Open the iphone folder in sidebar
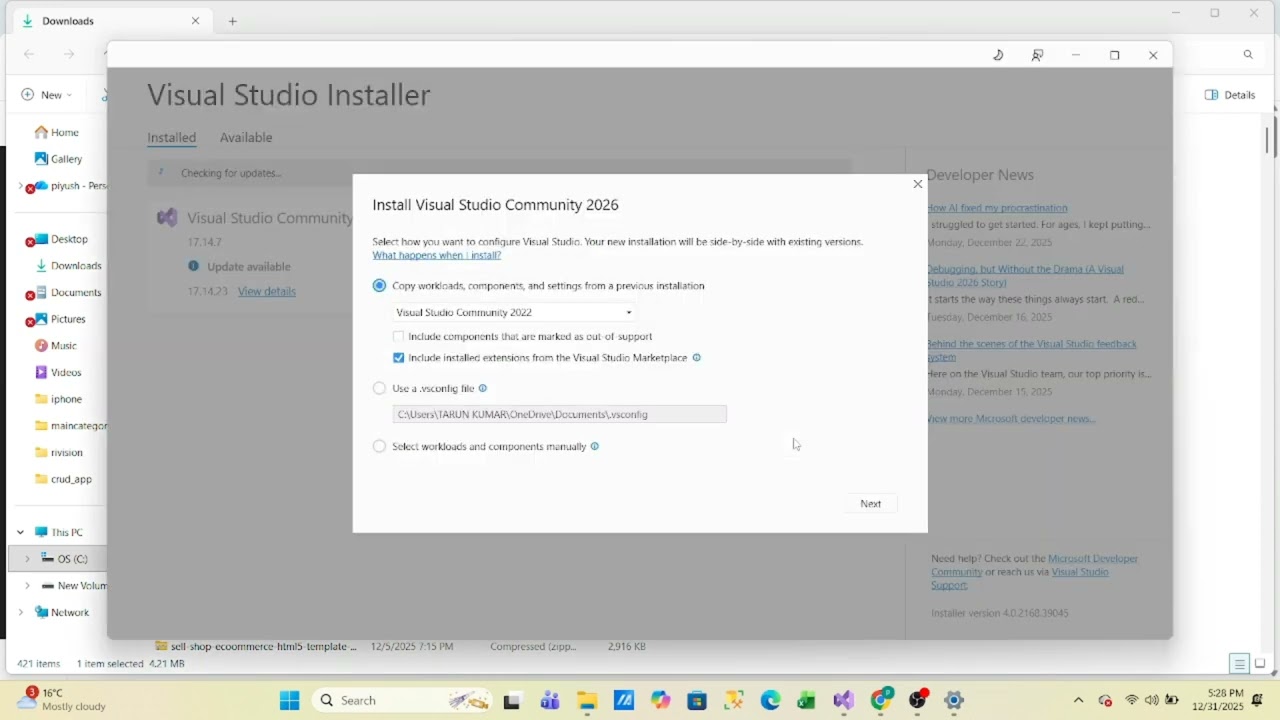The image size is (1280, 720). (58, 399)
